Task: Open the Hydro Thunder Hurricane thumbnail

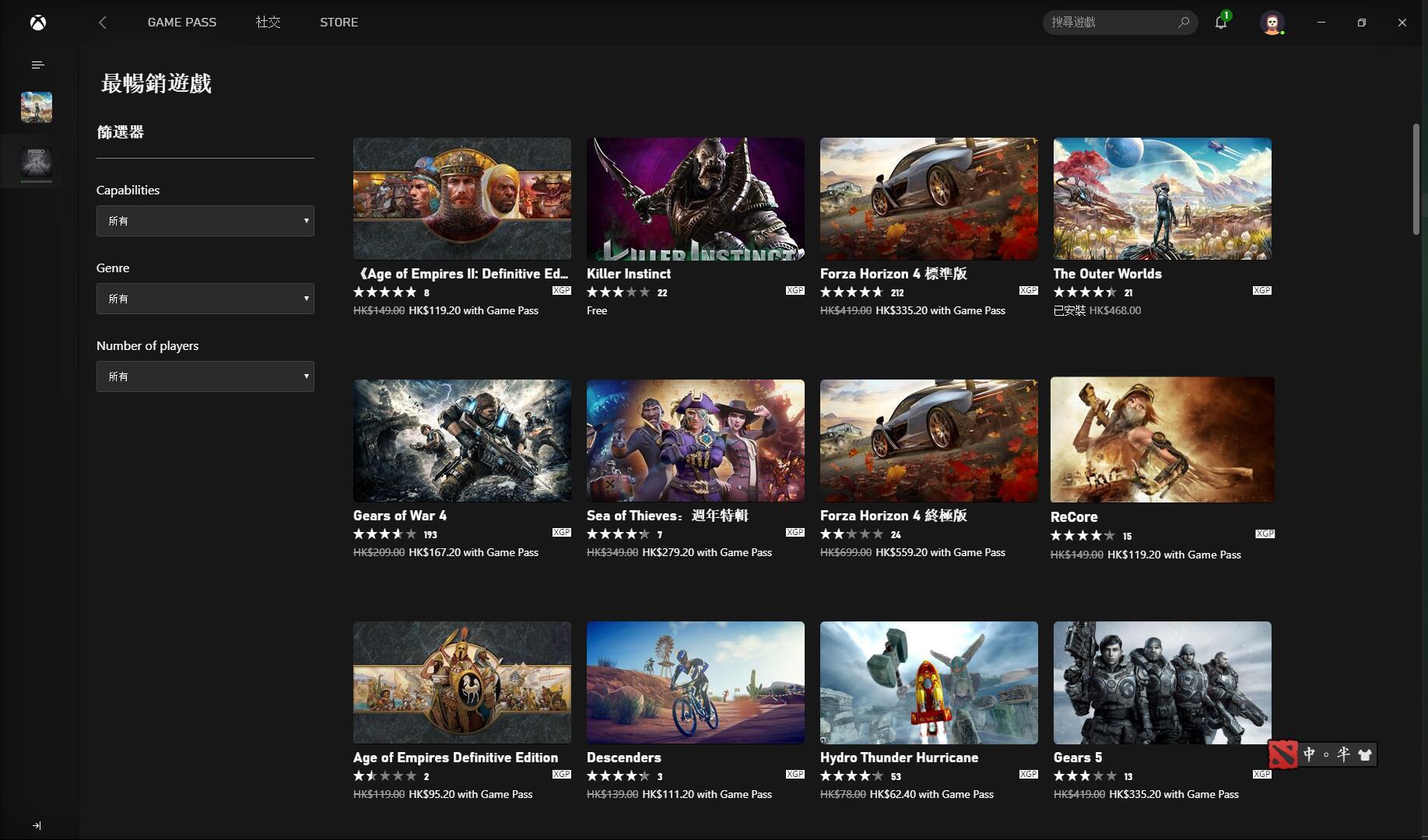Action: click(929, 683)
